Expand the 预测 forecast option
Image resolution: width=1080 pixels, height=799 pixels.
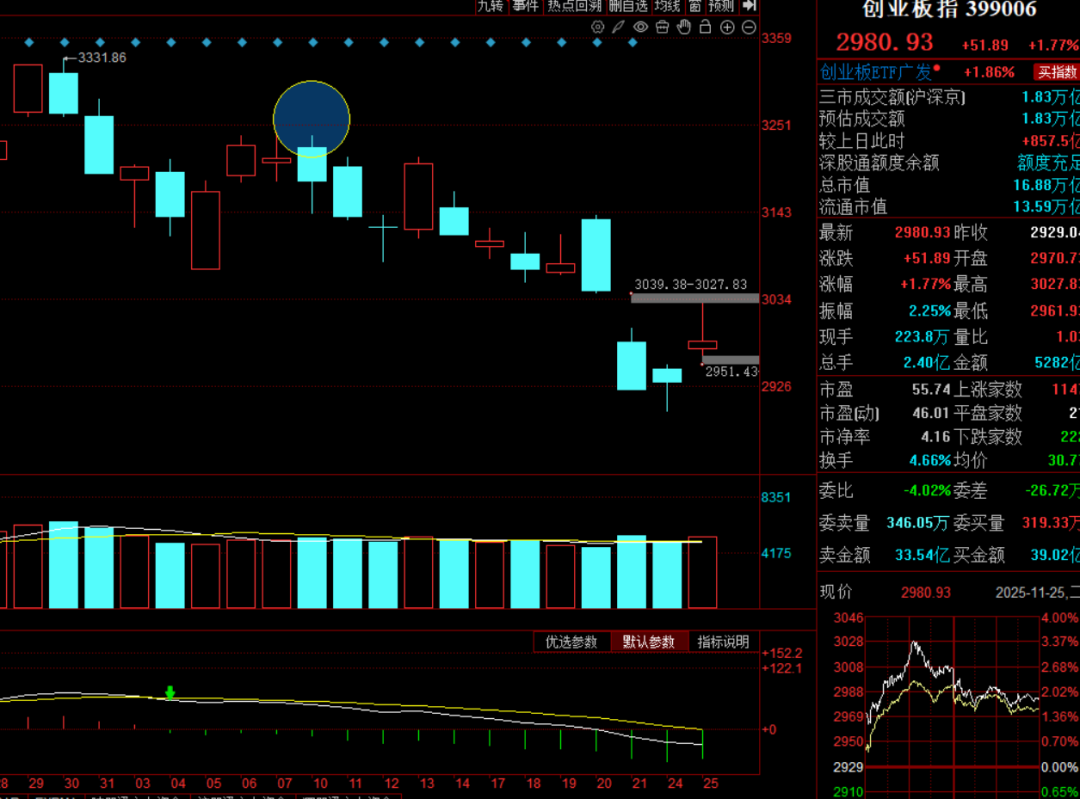(x=720, y=6)
